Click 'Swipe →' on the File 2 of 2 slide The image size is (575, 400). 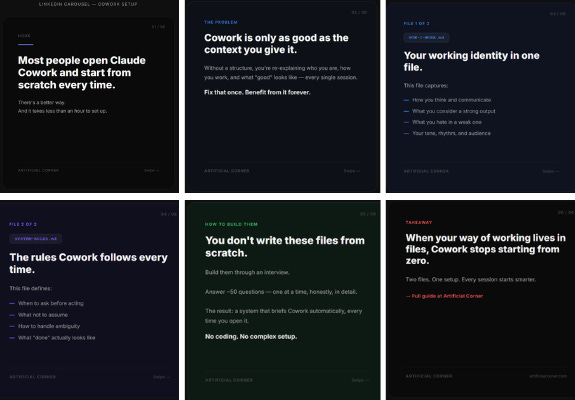[x=161, y=377]
